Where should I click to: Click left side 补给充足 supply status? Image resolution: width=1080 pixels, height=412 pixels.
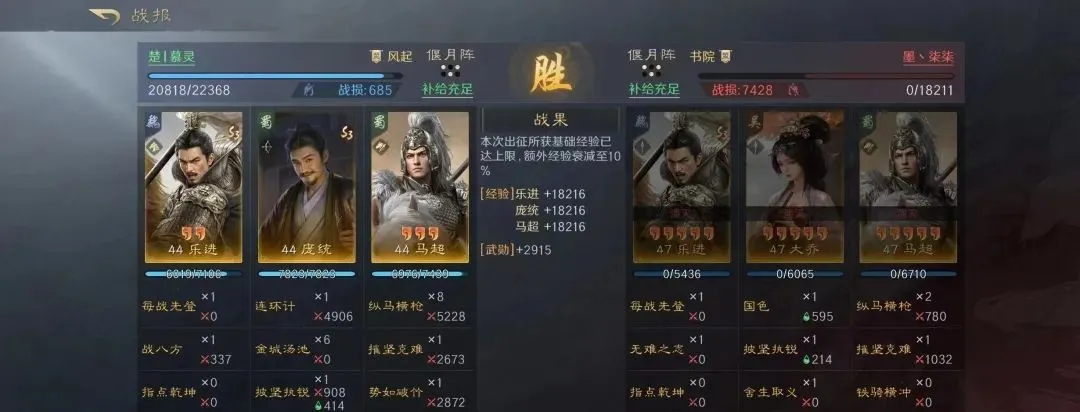point(447,90)
